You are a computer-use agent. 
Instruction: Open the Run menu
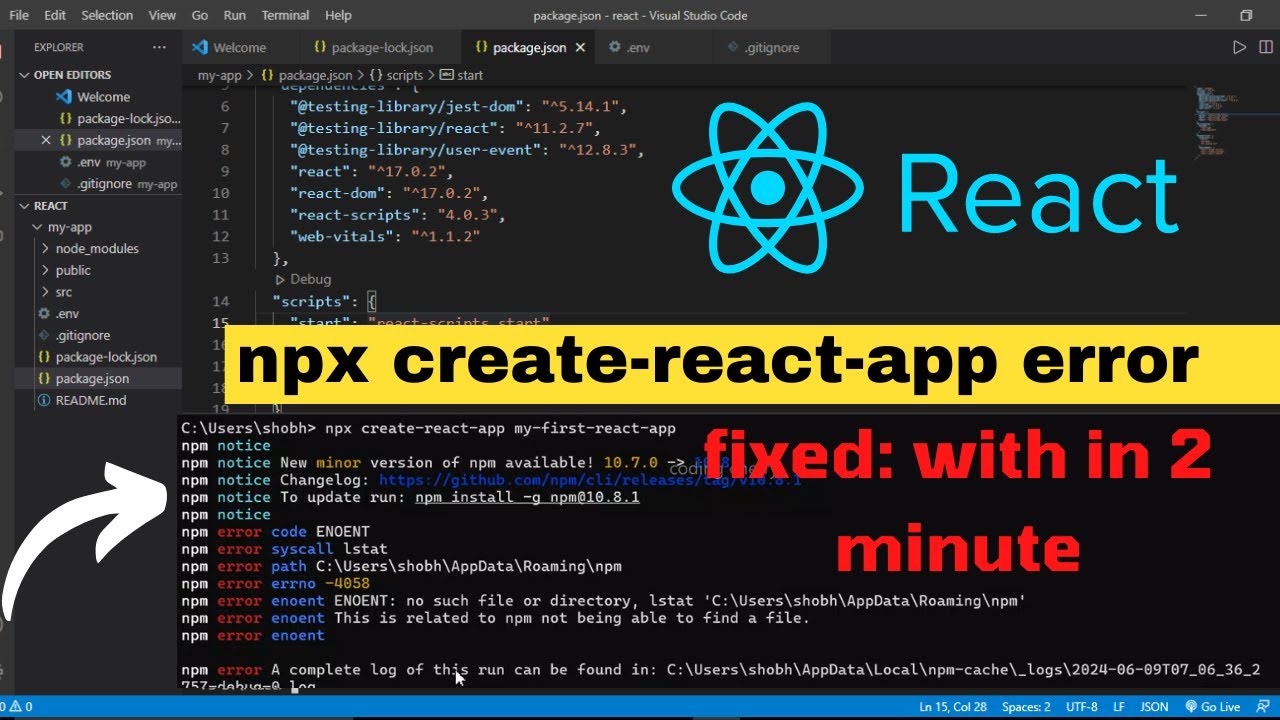coord(235,15)
